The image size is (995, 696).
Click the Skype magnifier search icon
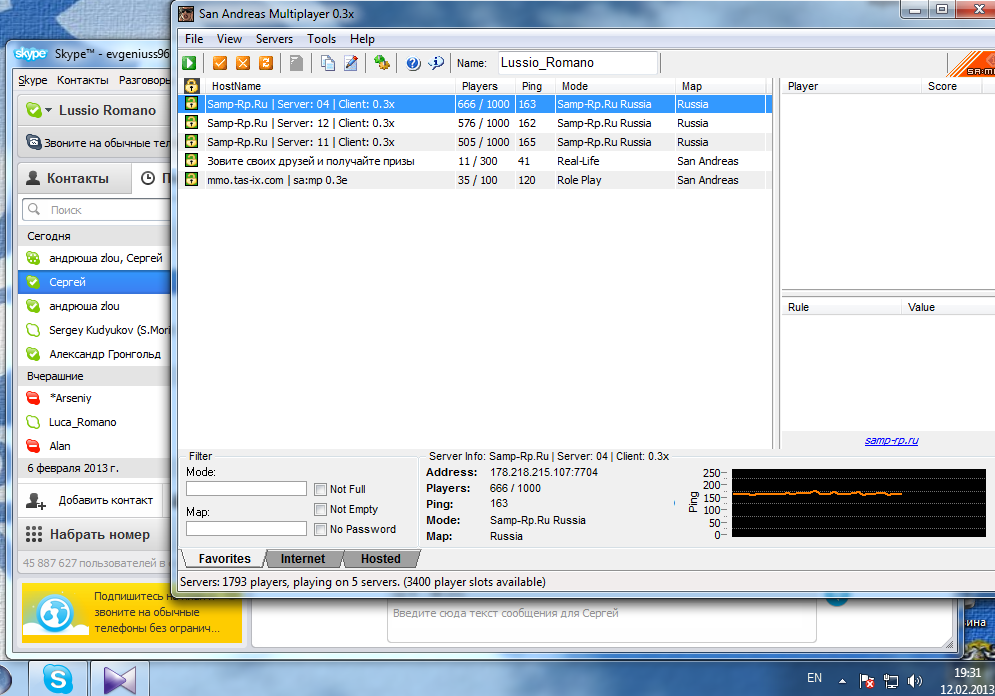[34, 209]
